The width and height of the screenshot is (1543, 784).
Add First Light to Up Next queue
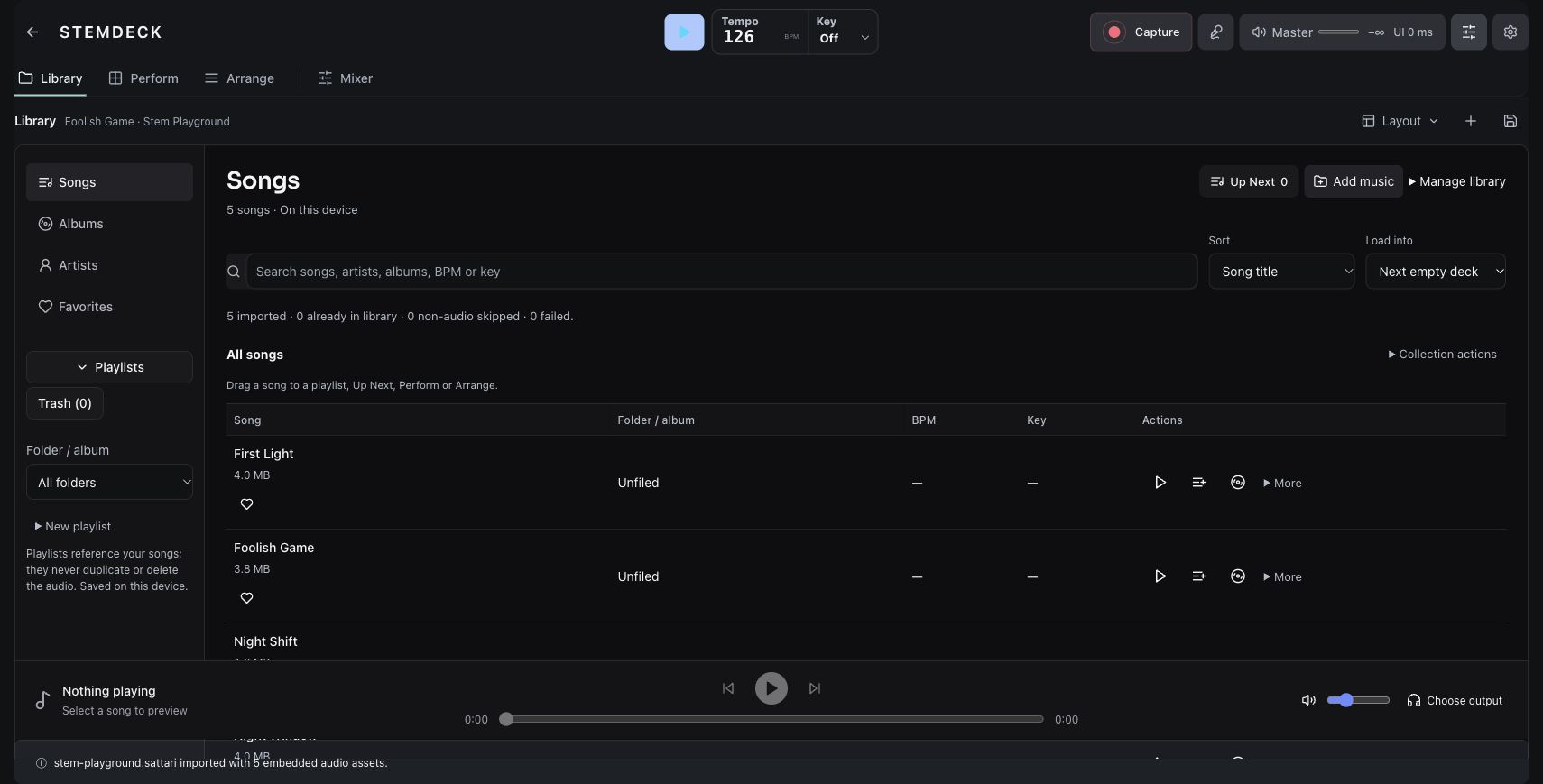pyautogui.click(x=1198, y=483)
